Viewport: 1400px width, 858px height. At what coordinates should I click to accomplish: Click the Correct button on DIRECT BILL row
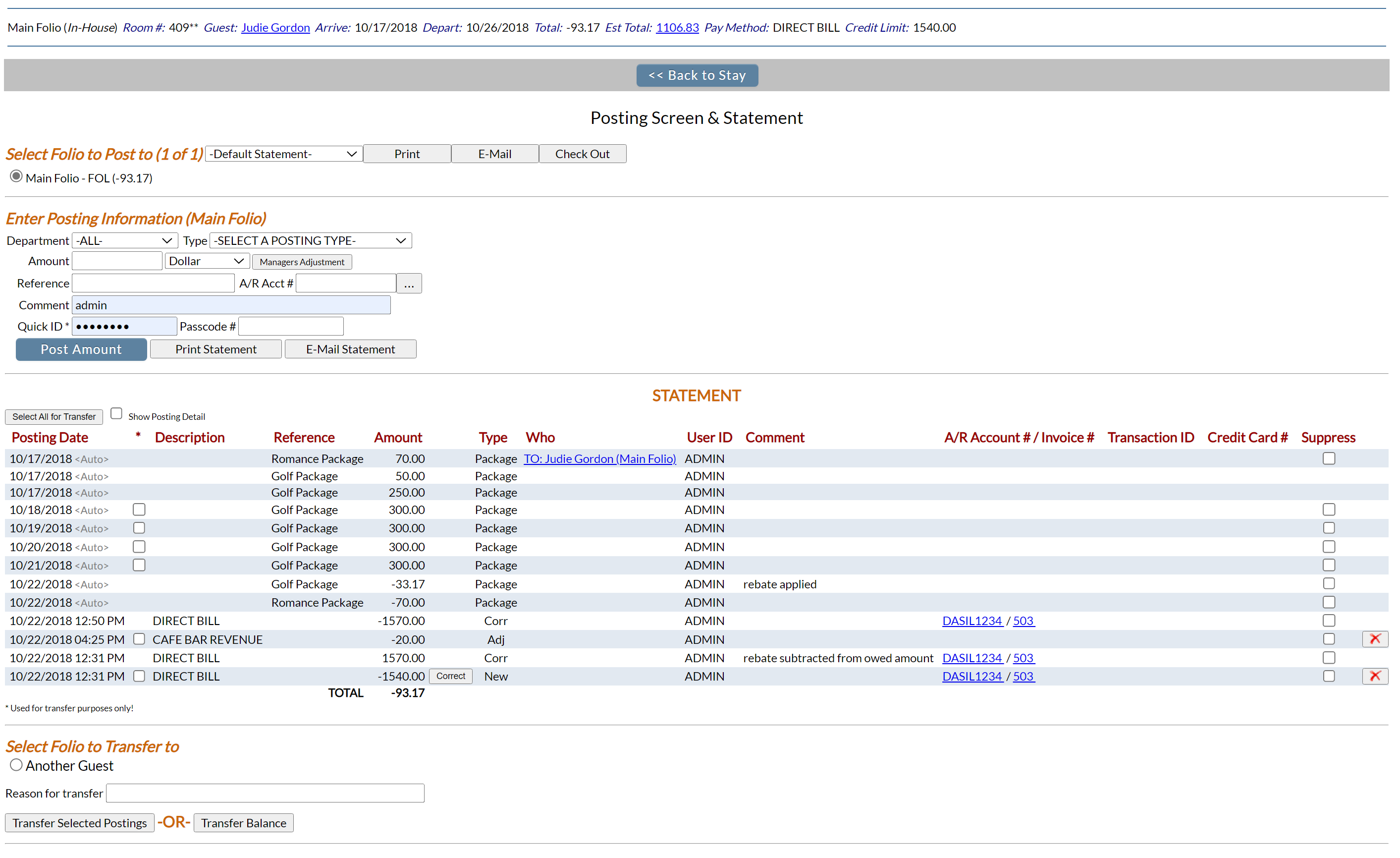point(451,676)
